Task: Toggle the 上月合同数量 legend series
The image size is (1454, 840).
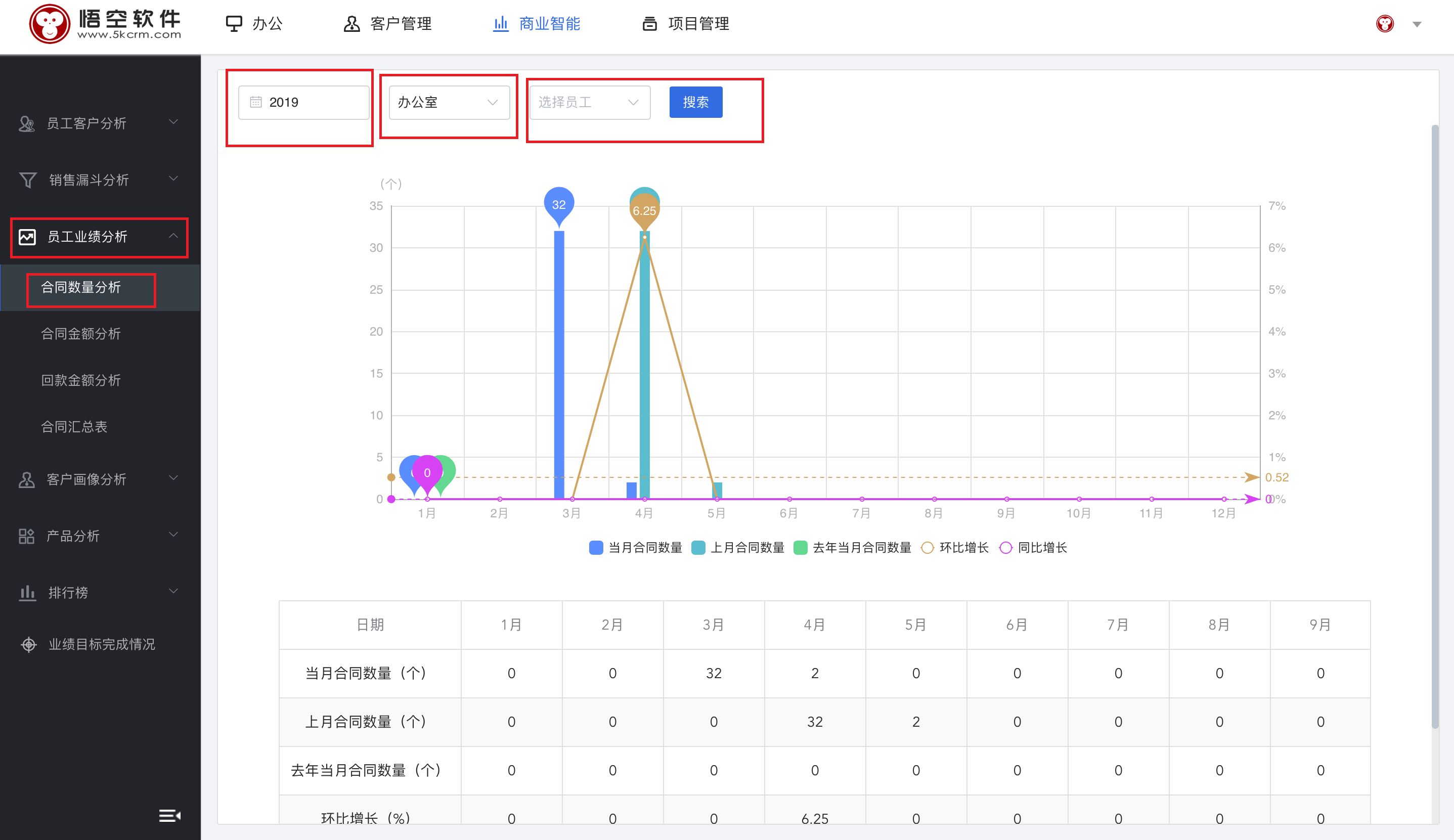Action: coord(738,548)
